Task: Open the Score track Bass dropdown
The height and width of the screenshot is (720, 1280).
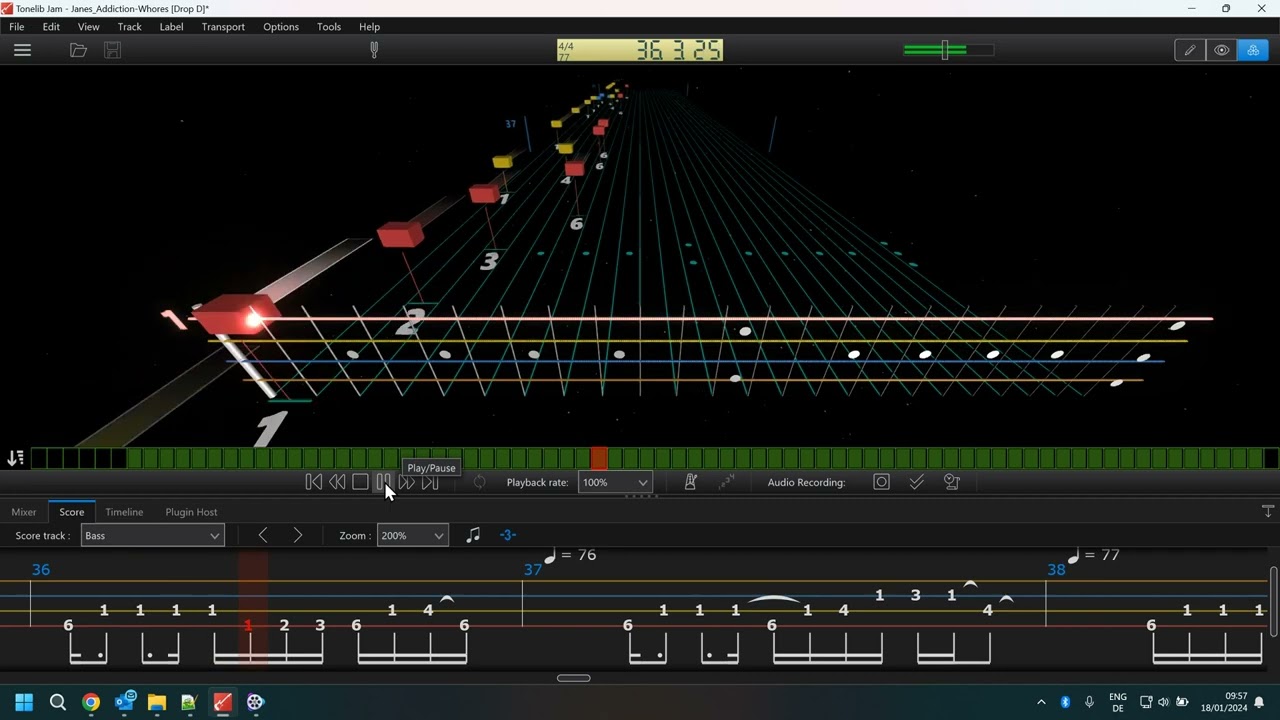Action: point(152,536)
